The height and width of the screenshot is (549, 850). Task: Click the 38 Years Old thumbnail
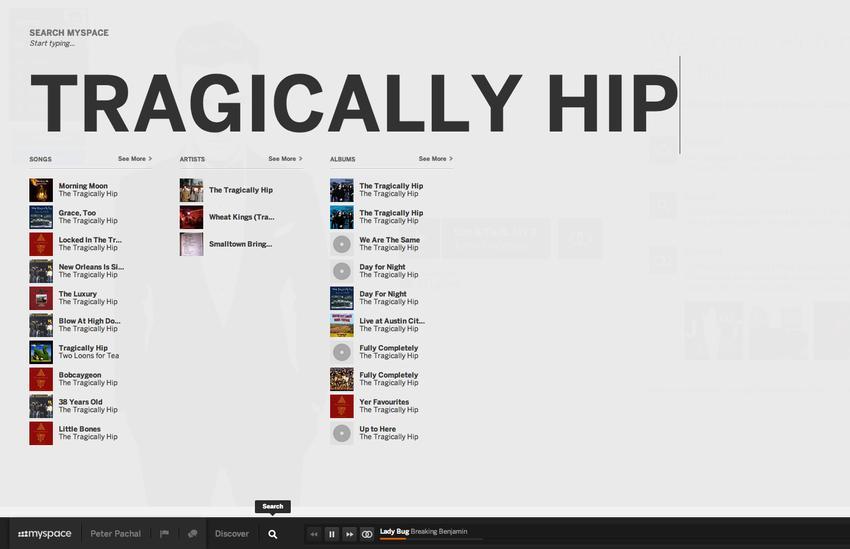tap(41, 406)
